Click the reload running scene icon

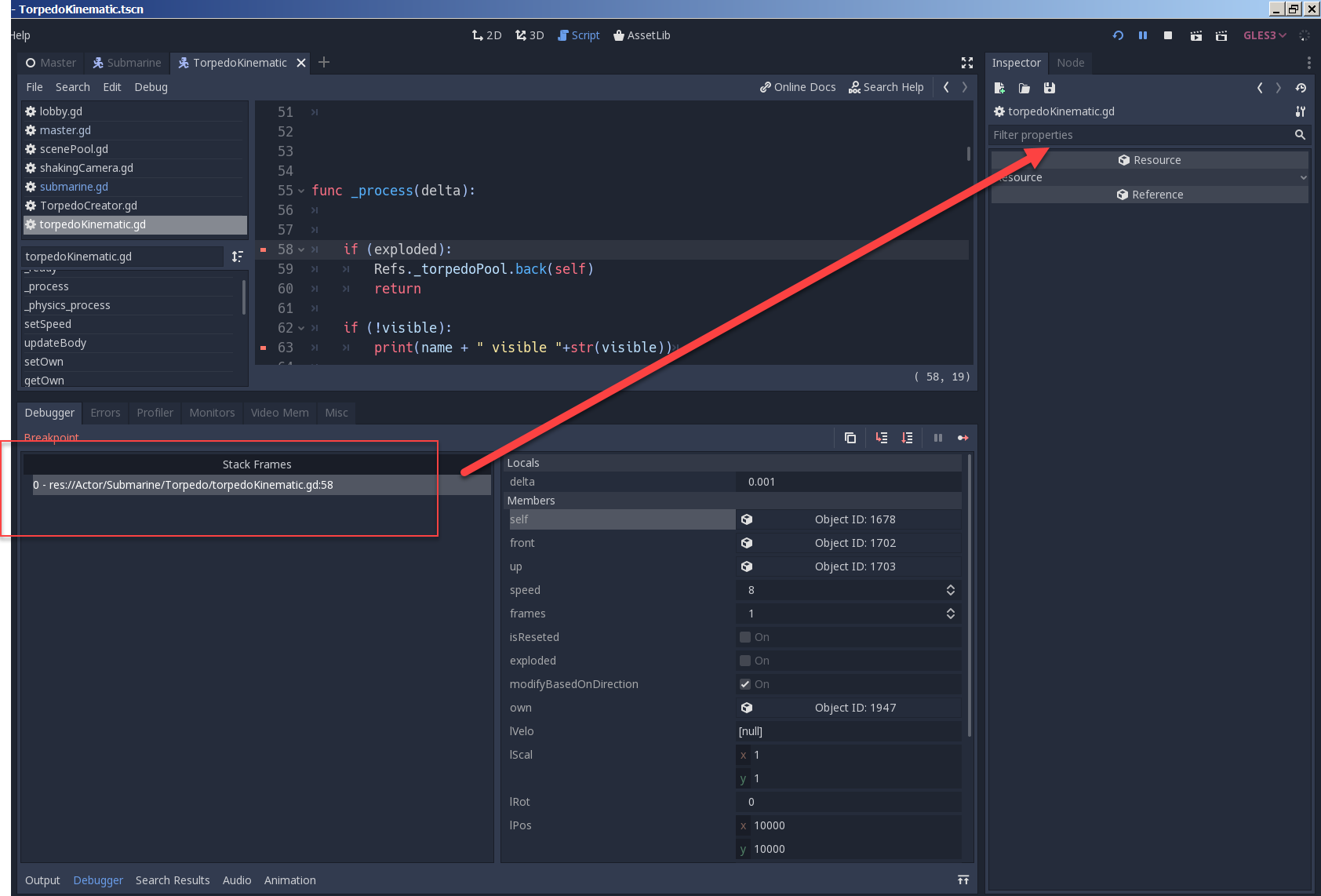(x=1118, y=35)
